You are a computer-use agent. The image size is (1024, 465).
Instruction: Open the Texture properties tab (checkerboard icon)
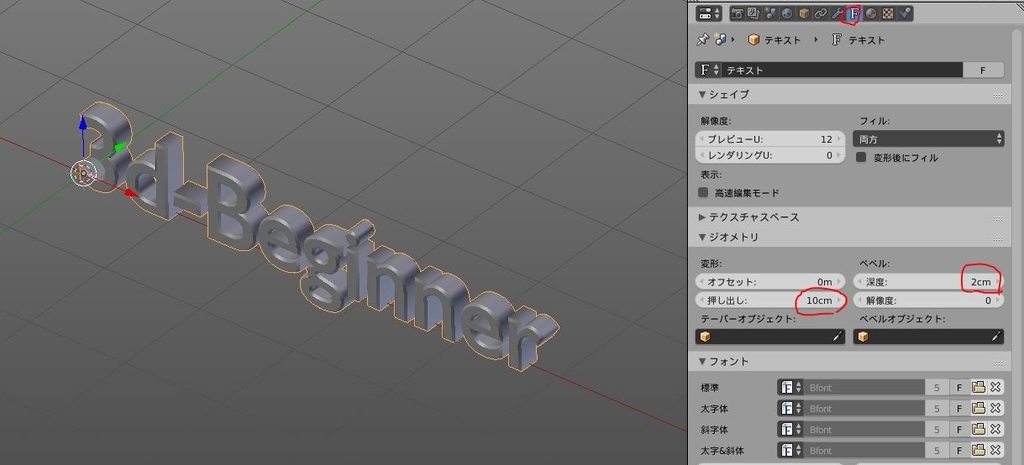[x=888, y=13]
